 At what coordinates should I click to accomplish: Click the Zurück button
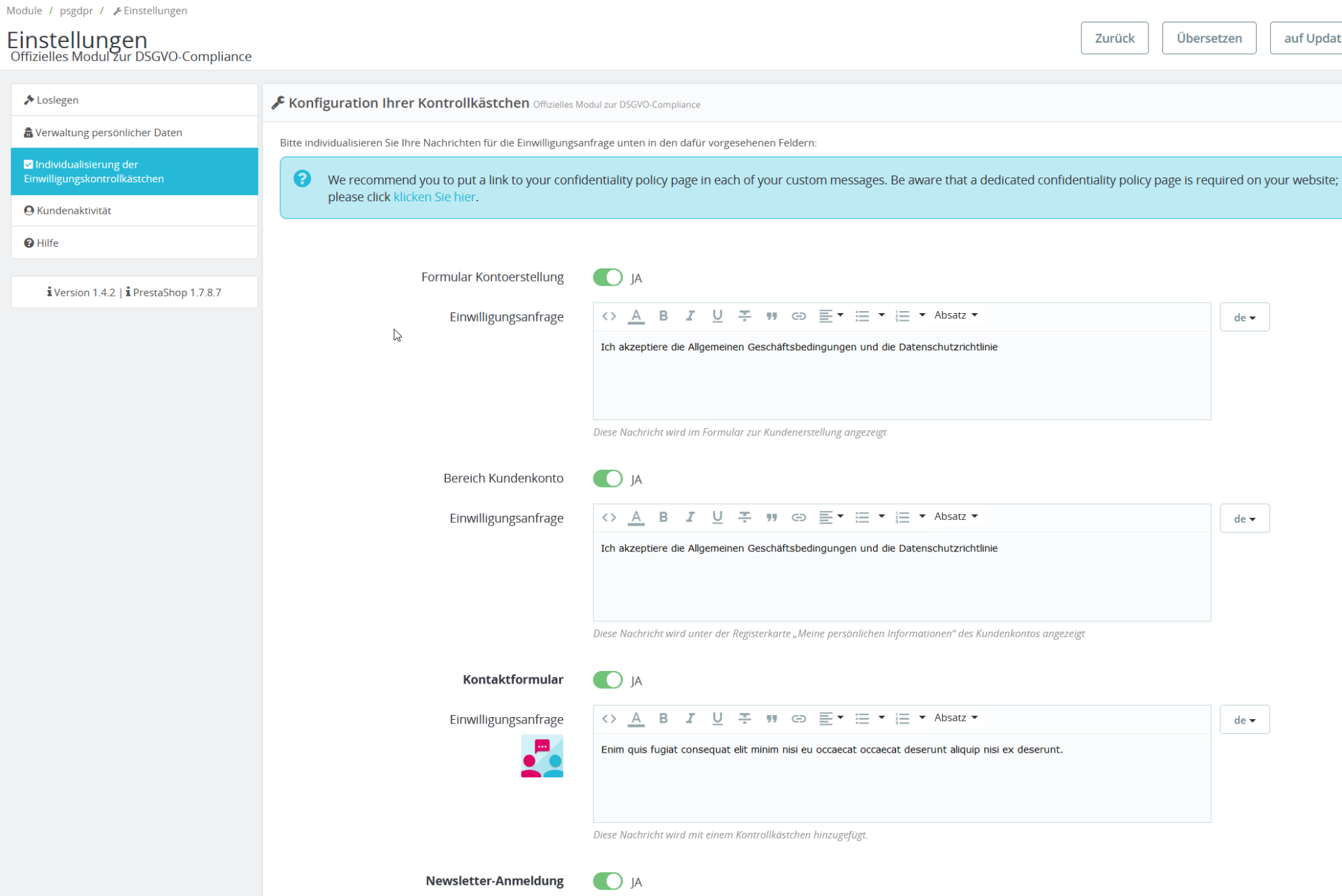click(x=1114, y=38)
